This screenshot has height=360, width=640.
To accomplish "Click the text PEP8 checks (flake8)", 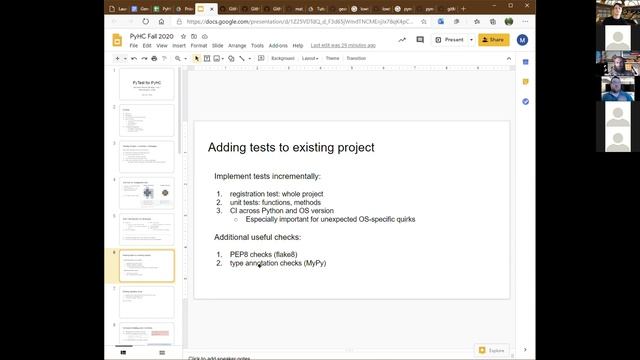I will pyautogui.click(x=264, y=254).
